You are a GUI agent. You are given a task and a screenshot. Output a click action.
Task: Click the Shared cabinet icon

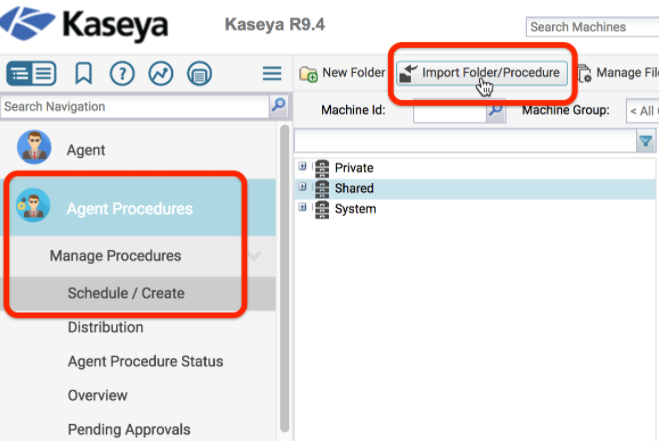click(322, 189)
